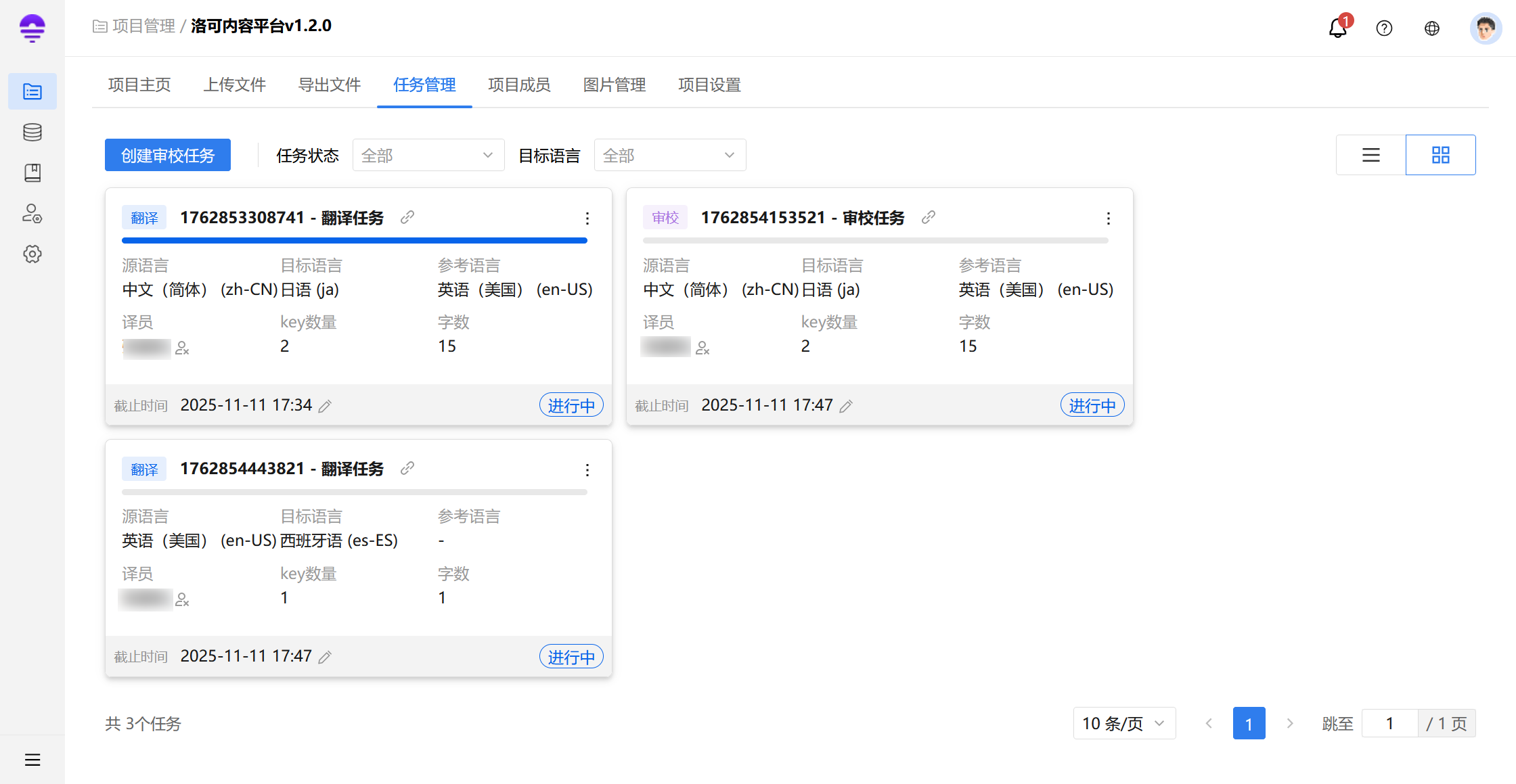
Task: Open more options of task 1762854153521
Action: pyautogui.click(x=1108, y=218)
